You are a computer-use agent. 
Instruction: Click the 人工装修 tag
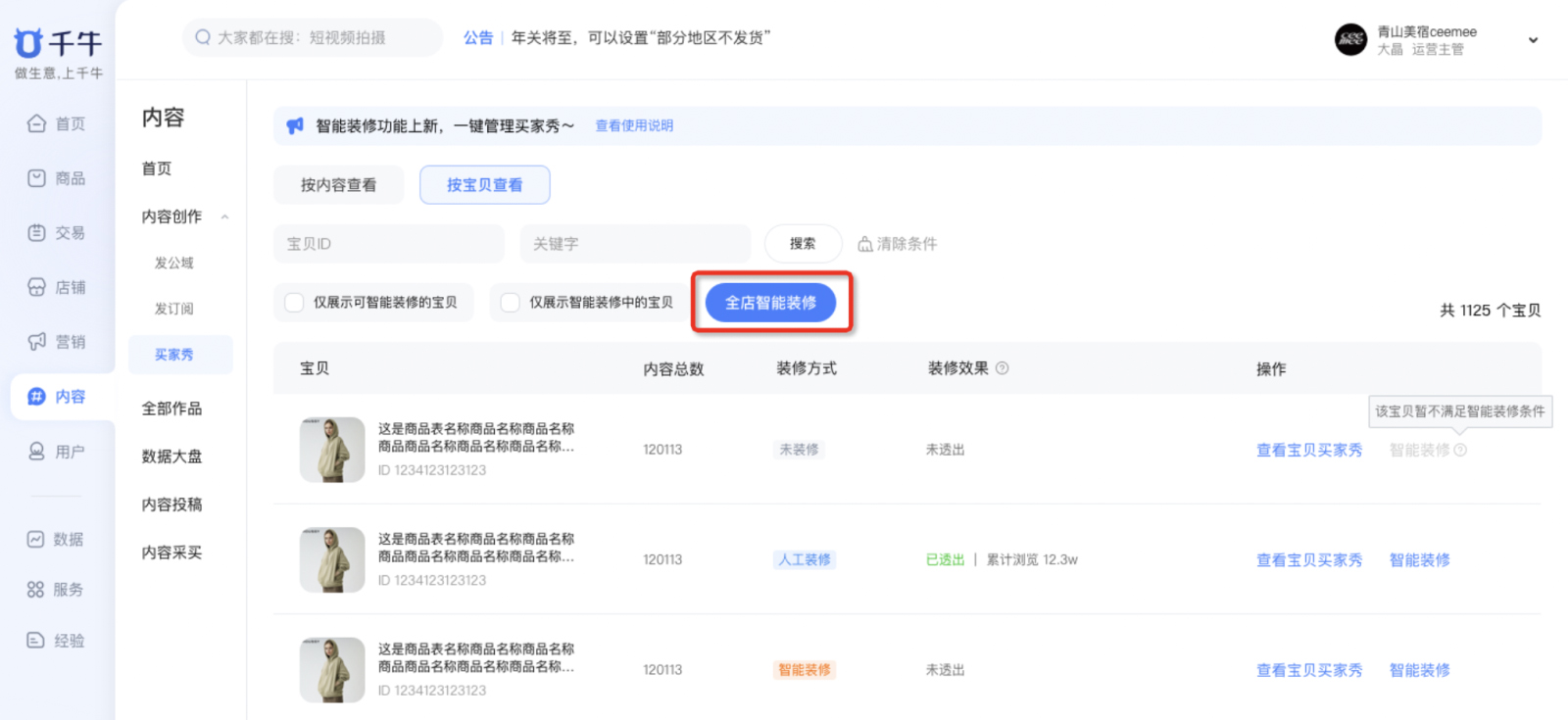(805, 559)
